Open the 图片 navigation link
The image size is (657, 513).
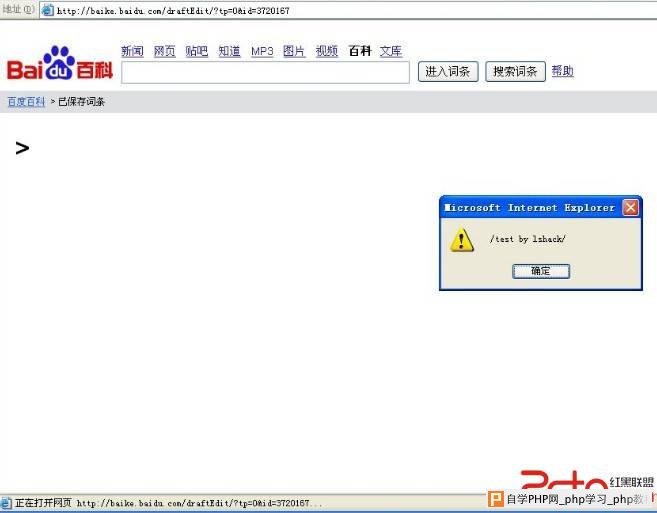pyautogui.click(x=294, y=51)
